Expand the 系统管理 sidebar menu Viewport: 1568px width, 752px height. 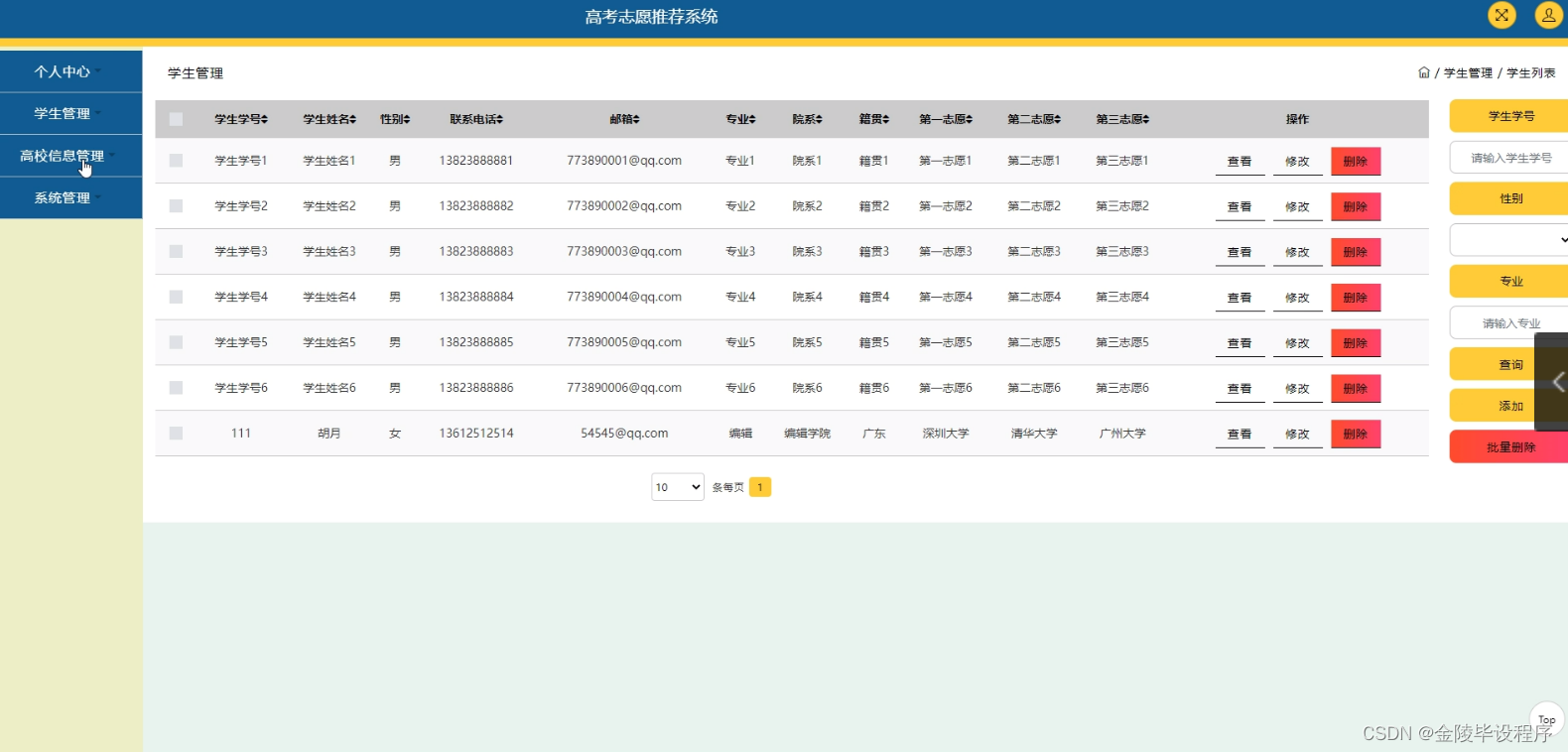[70, 197]
